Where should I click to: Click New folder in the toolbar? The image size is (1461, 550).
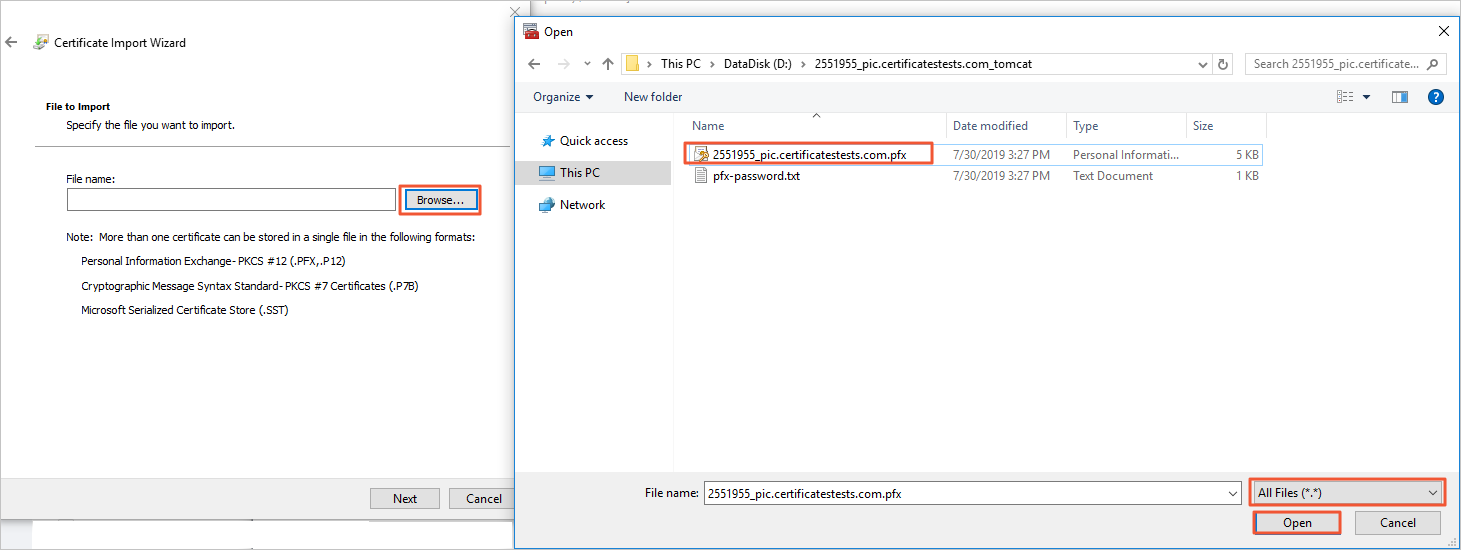tap(653, 97)
